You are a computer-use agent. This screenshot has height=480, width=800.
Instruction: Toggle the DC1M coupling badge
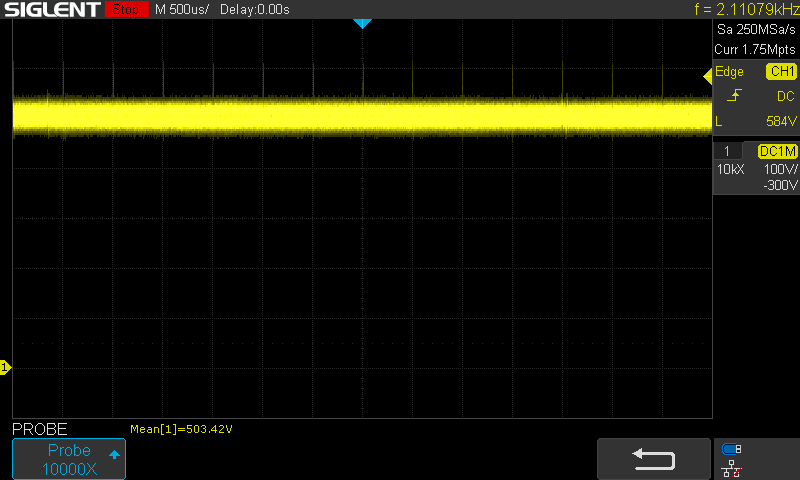(x=777, y=150)
